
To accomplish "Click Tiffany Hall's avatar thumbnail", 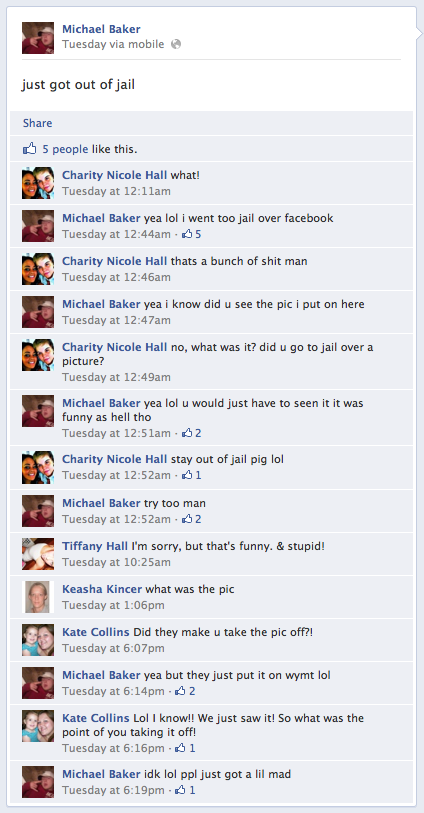I will point(38,554).
